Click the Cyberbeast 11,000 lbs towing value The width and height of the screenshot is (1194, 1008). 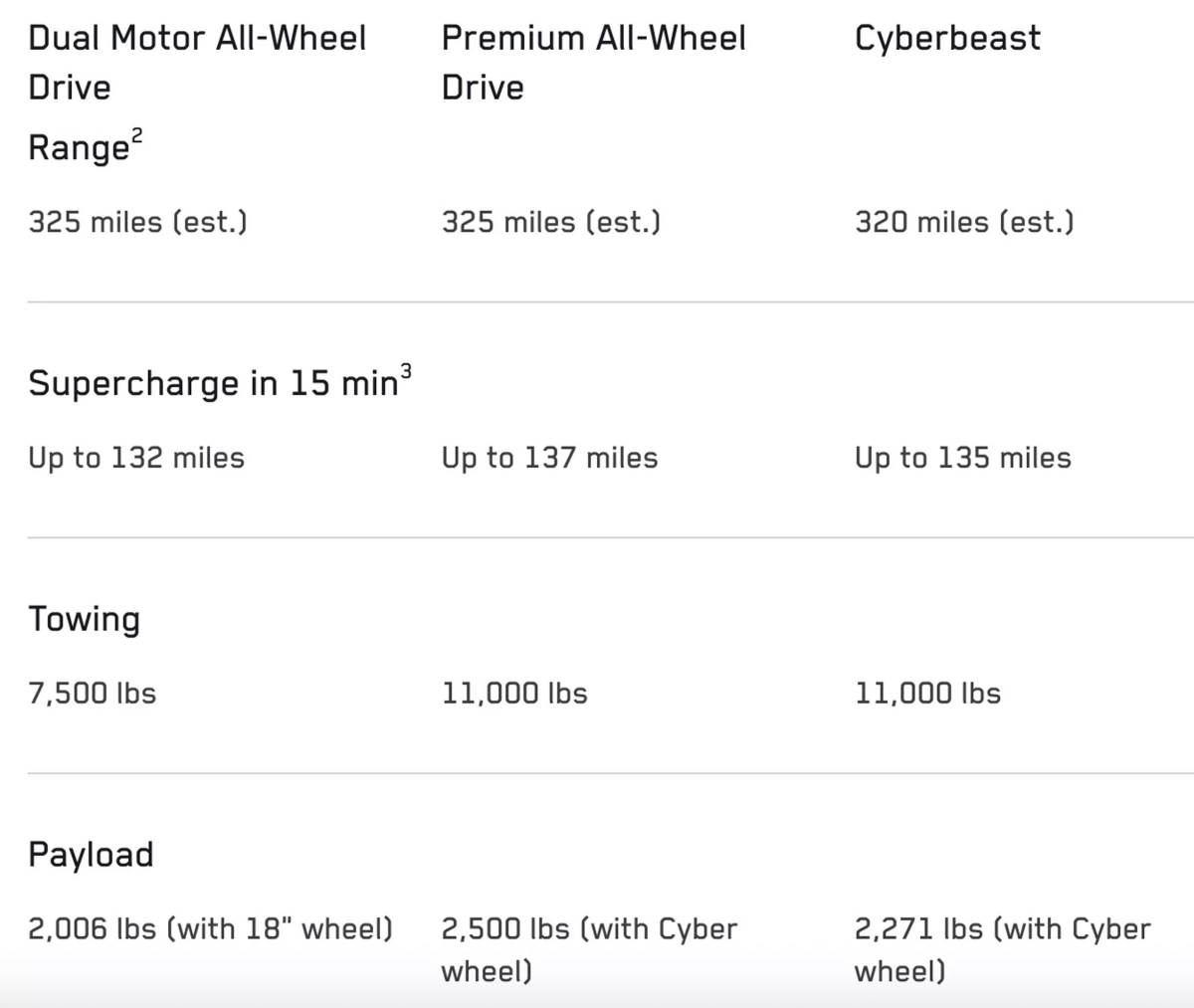click(927, 693)
